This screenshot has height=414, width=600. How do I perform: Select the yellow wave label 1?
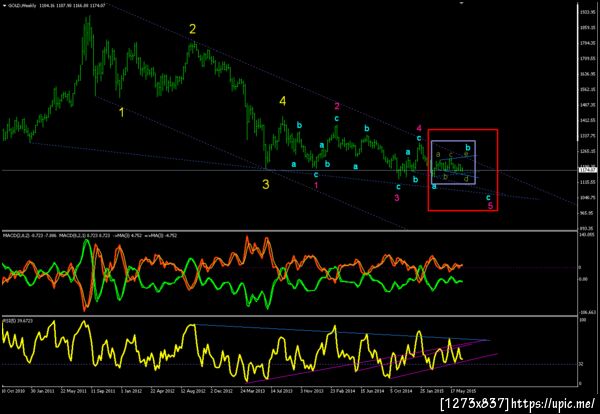click(122, 112)
